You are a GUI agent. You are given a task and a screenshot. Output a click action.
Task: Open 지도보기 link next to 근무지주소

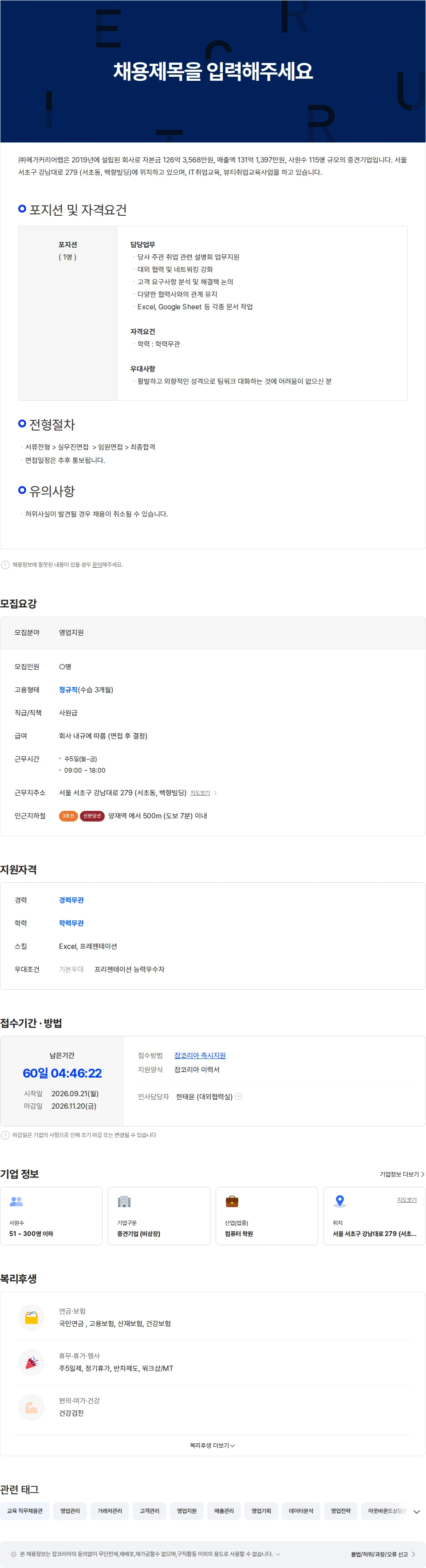200,793
